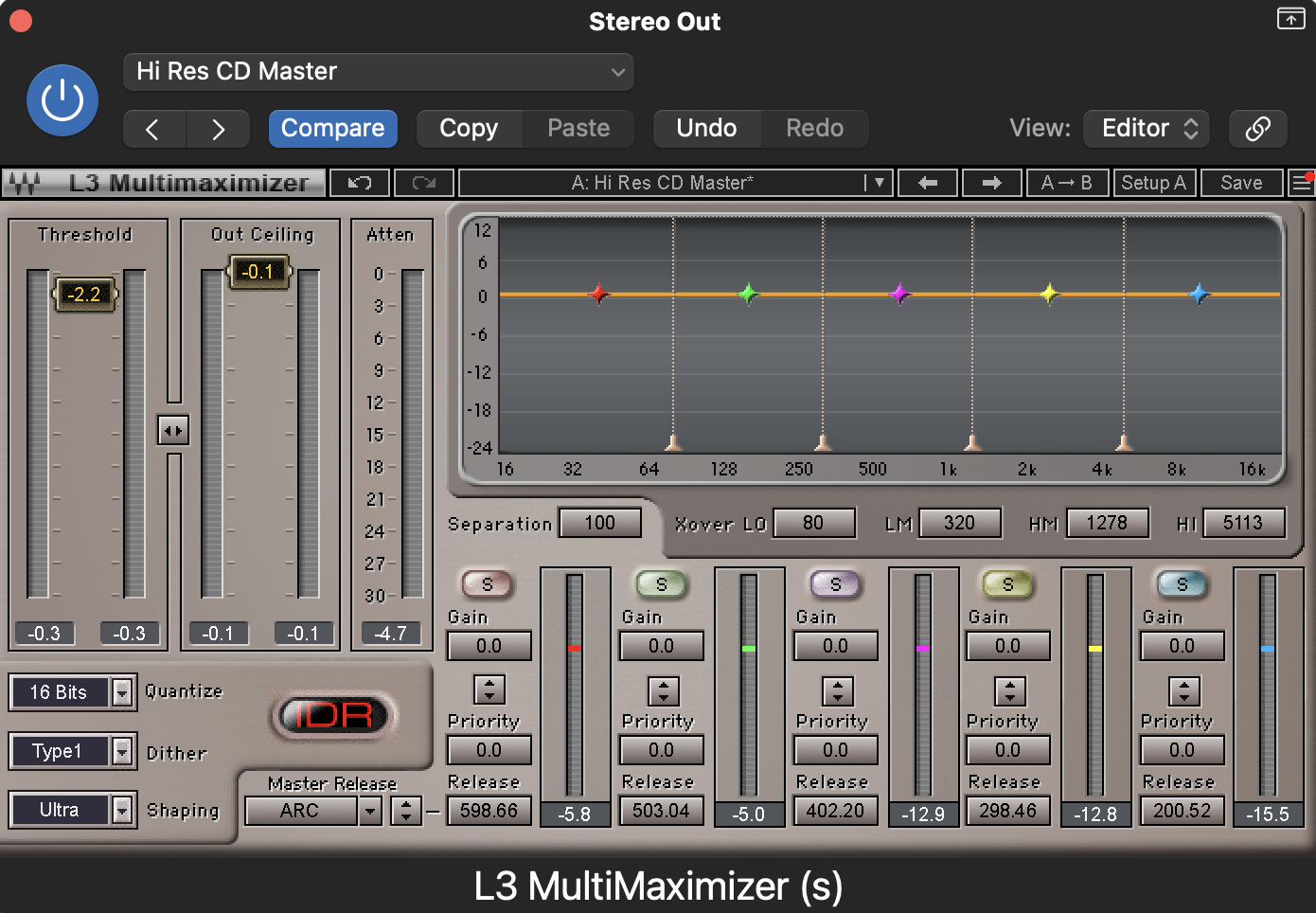Copy the plugin settings
The image size is (1316, 913).
click(x=470, y=129)
